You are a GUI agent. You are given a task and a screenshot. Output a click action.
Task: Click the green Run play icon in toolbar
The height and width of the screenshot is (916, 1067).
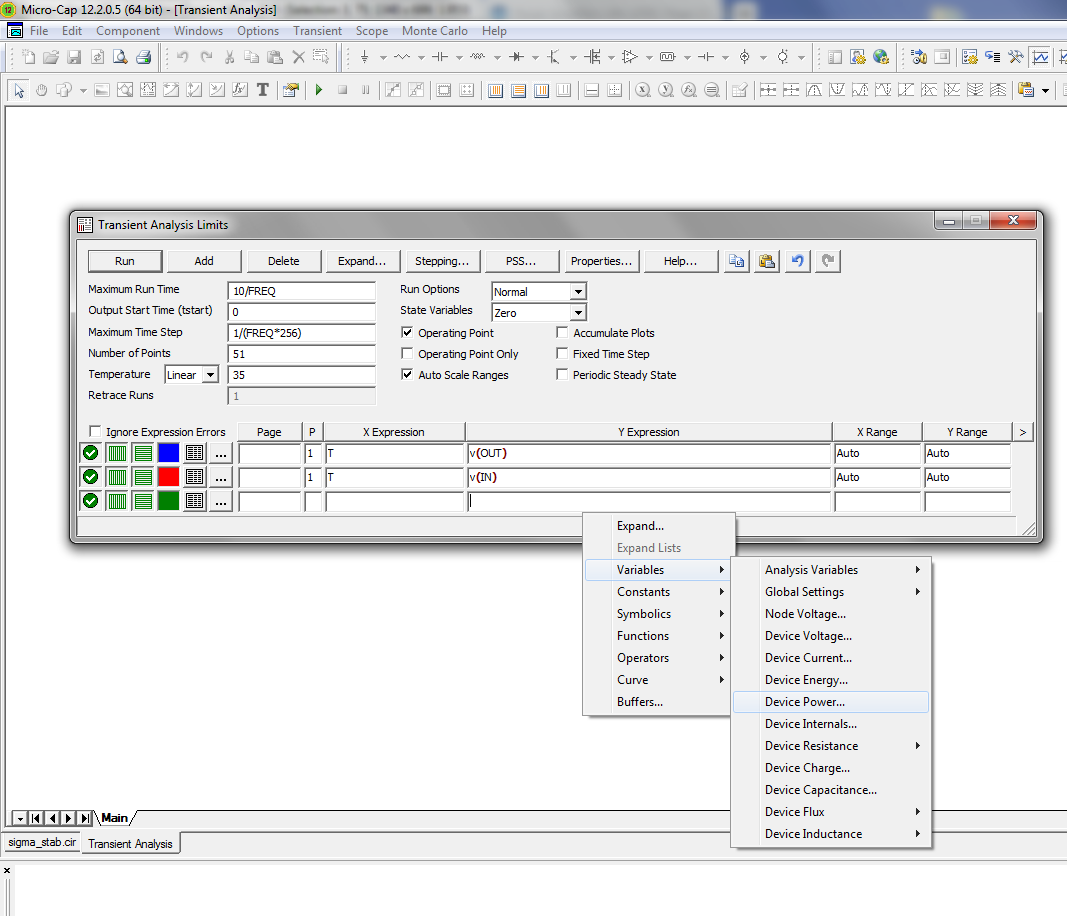319,90
